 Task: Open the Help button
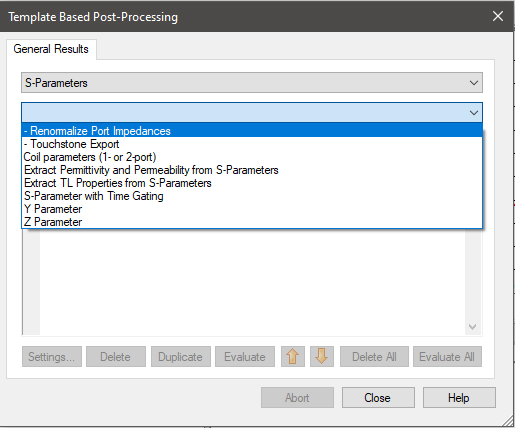(459, 398)
